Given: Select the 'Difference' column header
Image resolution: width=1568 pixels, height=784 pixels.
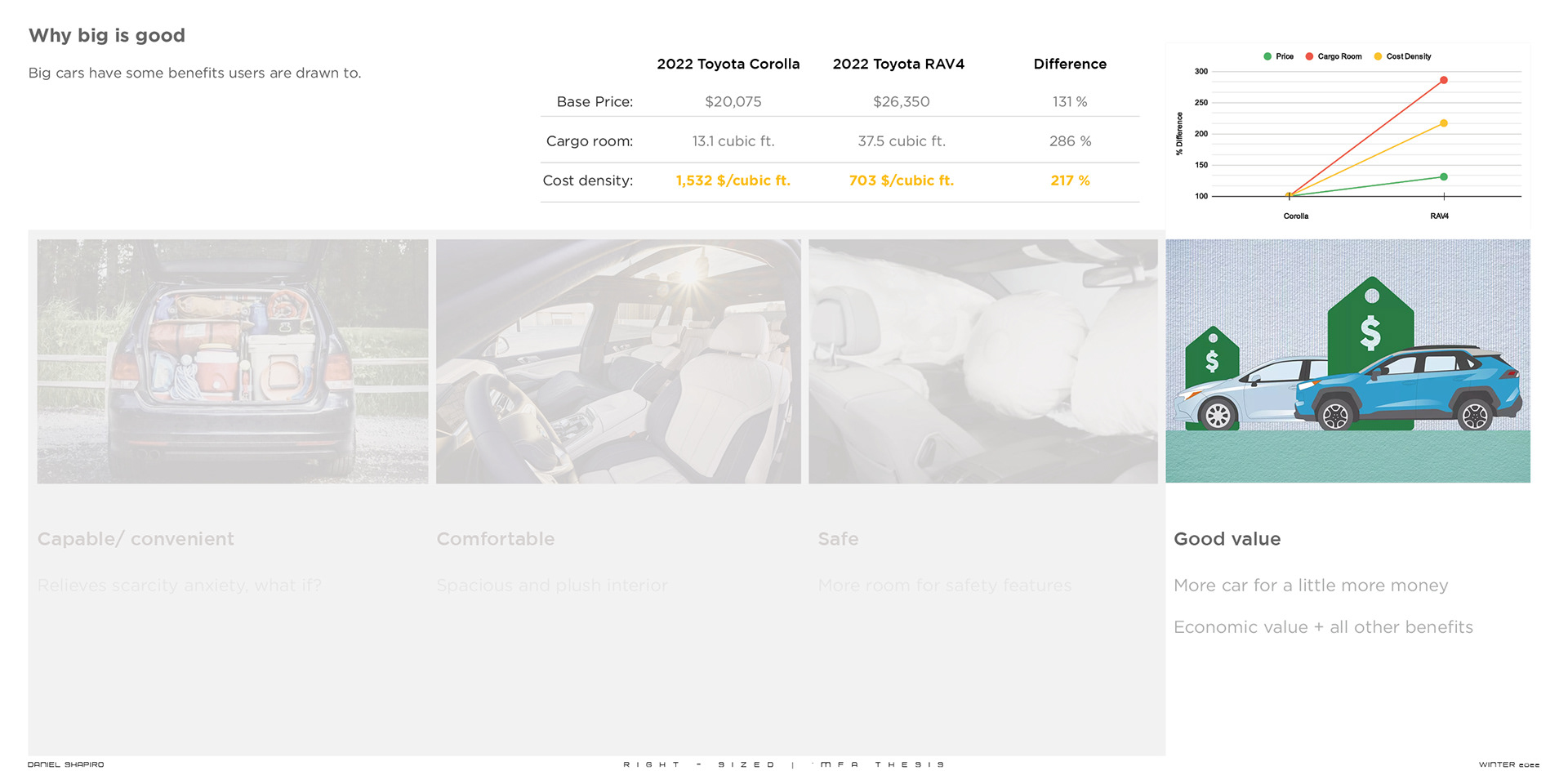Looking at the screenshot, I should [1070, 64].
